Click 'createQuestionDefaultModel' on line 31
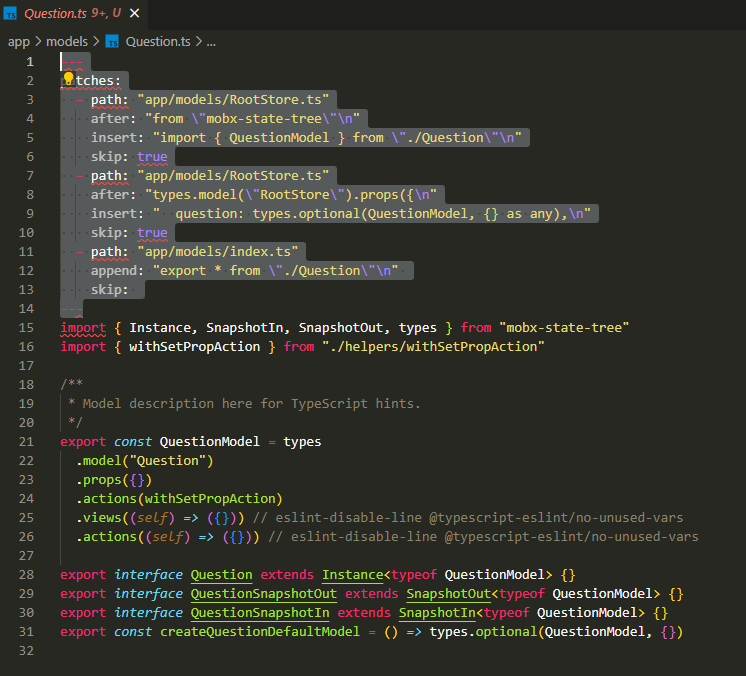746x676 pixels. pyautogui.click(x=260, y=632)
